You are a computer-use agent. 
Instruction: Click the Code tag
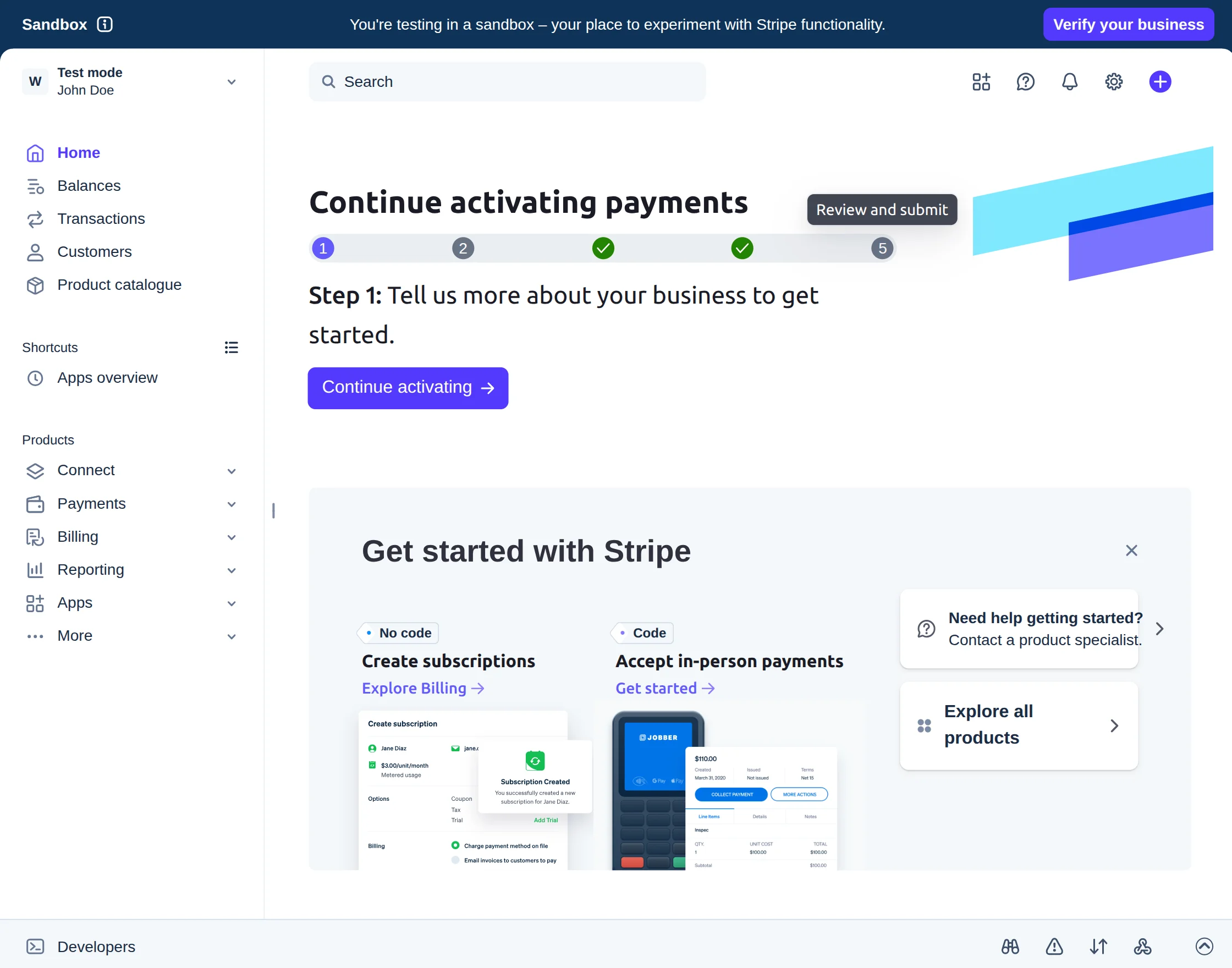(x=642, y=632)
